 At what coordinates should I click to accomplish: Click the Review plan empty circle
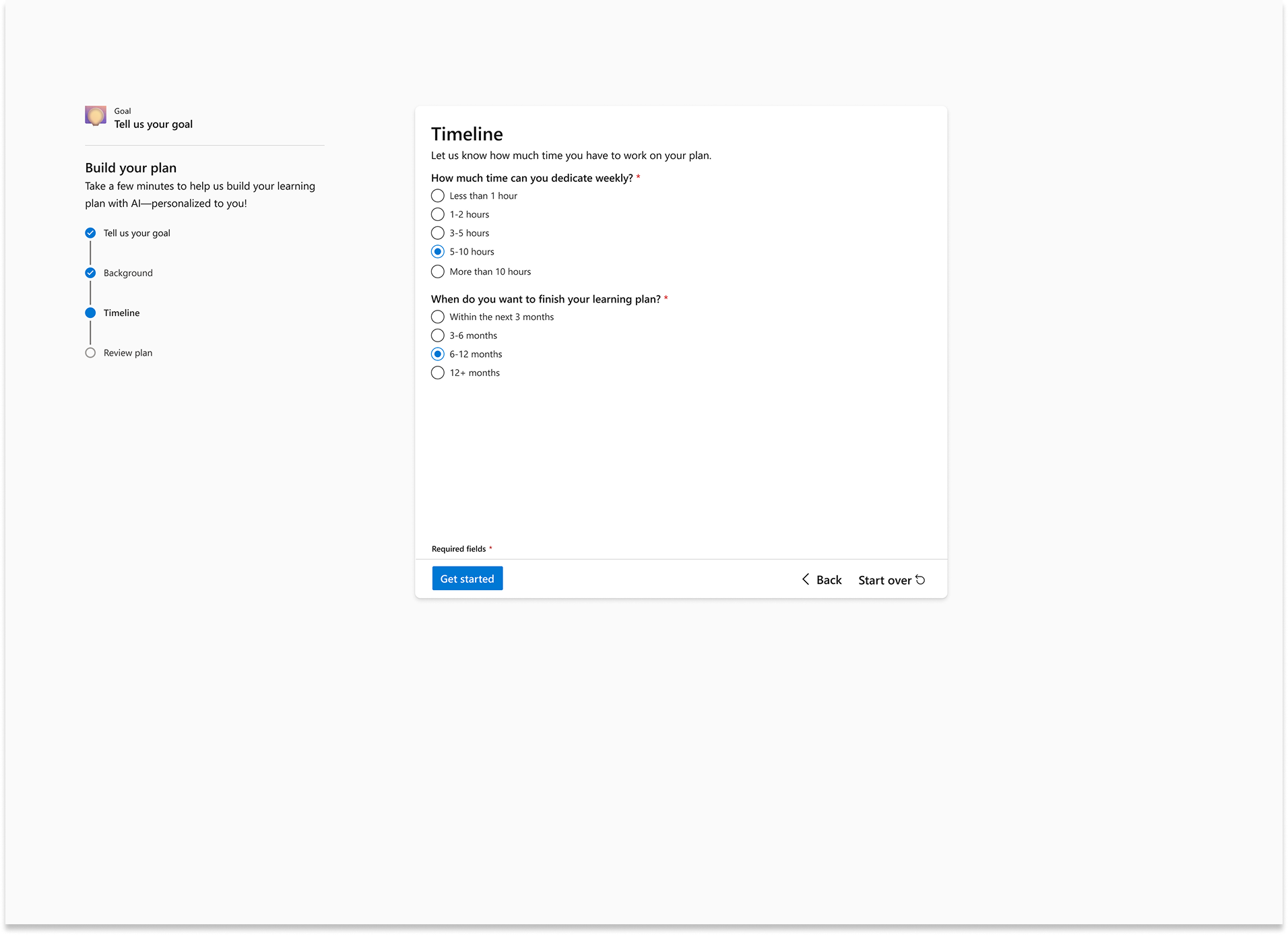coord(90,353)
